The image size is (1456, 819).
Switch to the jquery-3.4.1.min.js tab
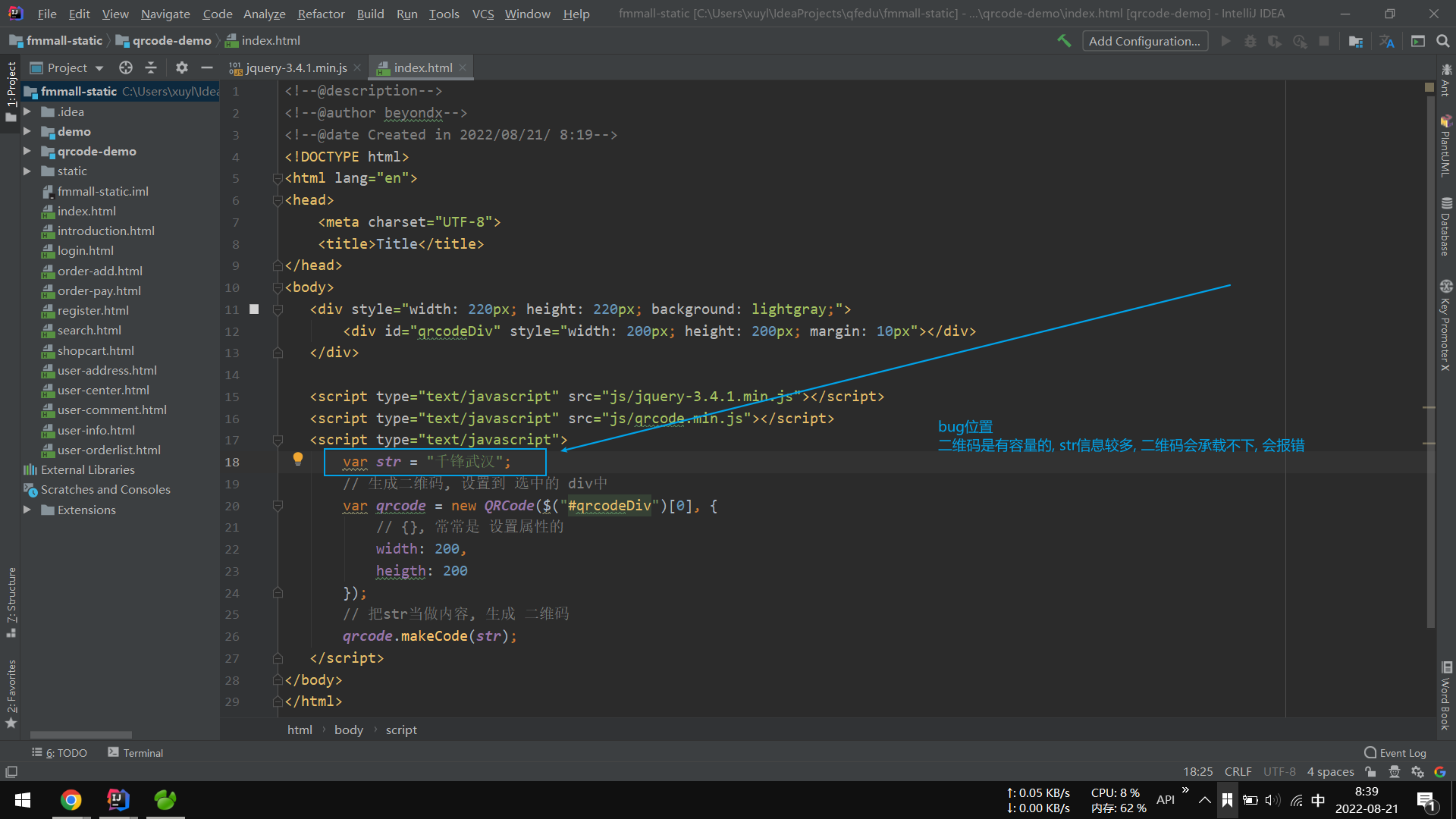coord(296,67)
